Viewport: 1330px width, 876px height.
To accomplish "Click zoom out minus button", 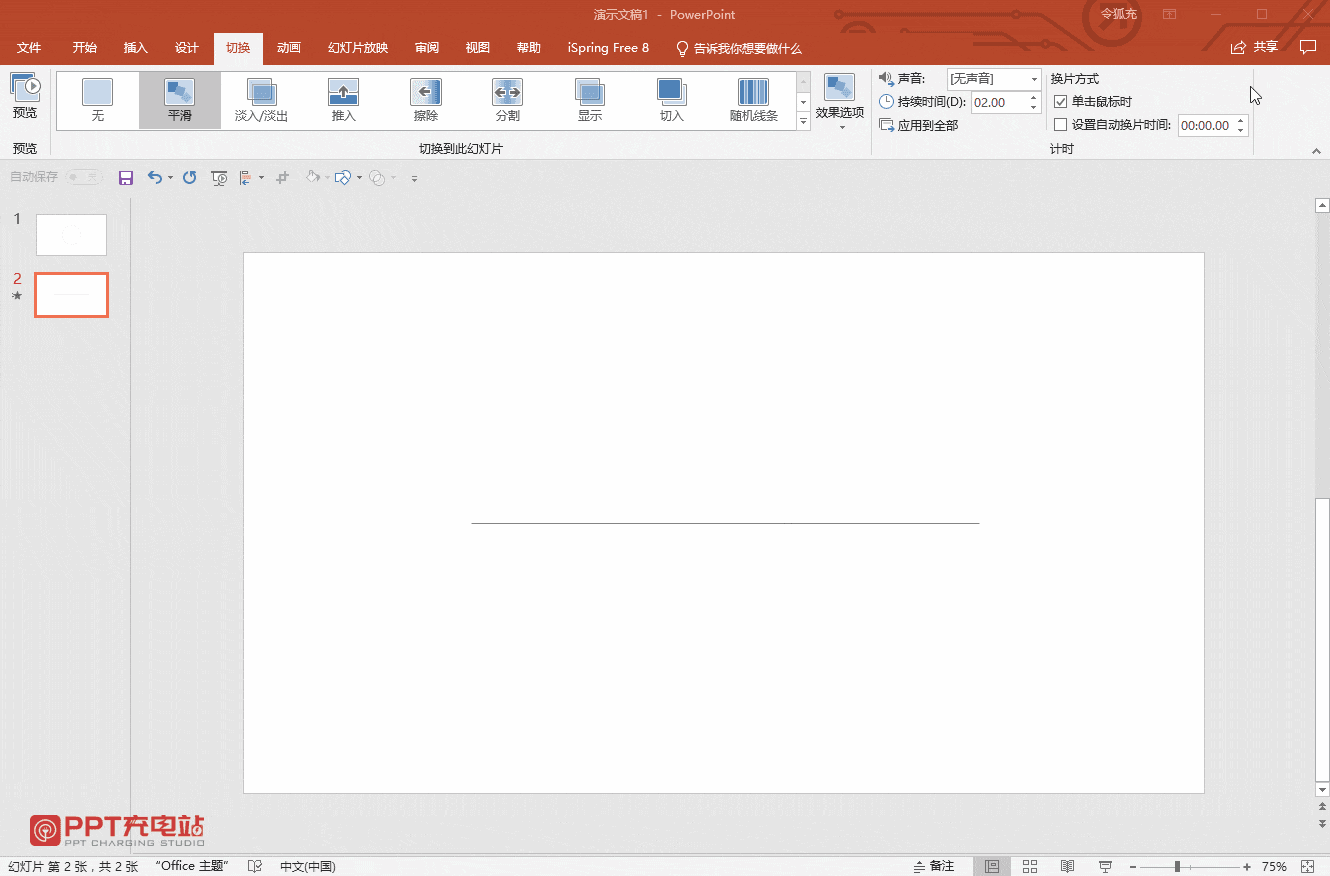I will click(x=1132, y=866).
